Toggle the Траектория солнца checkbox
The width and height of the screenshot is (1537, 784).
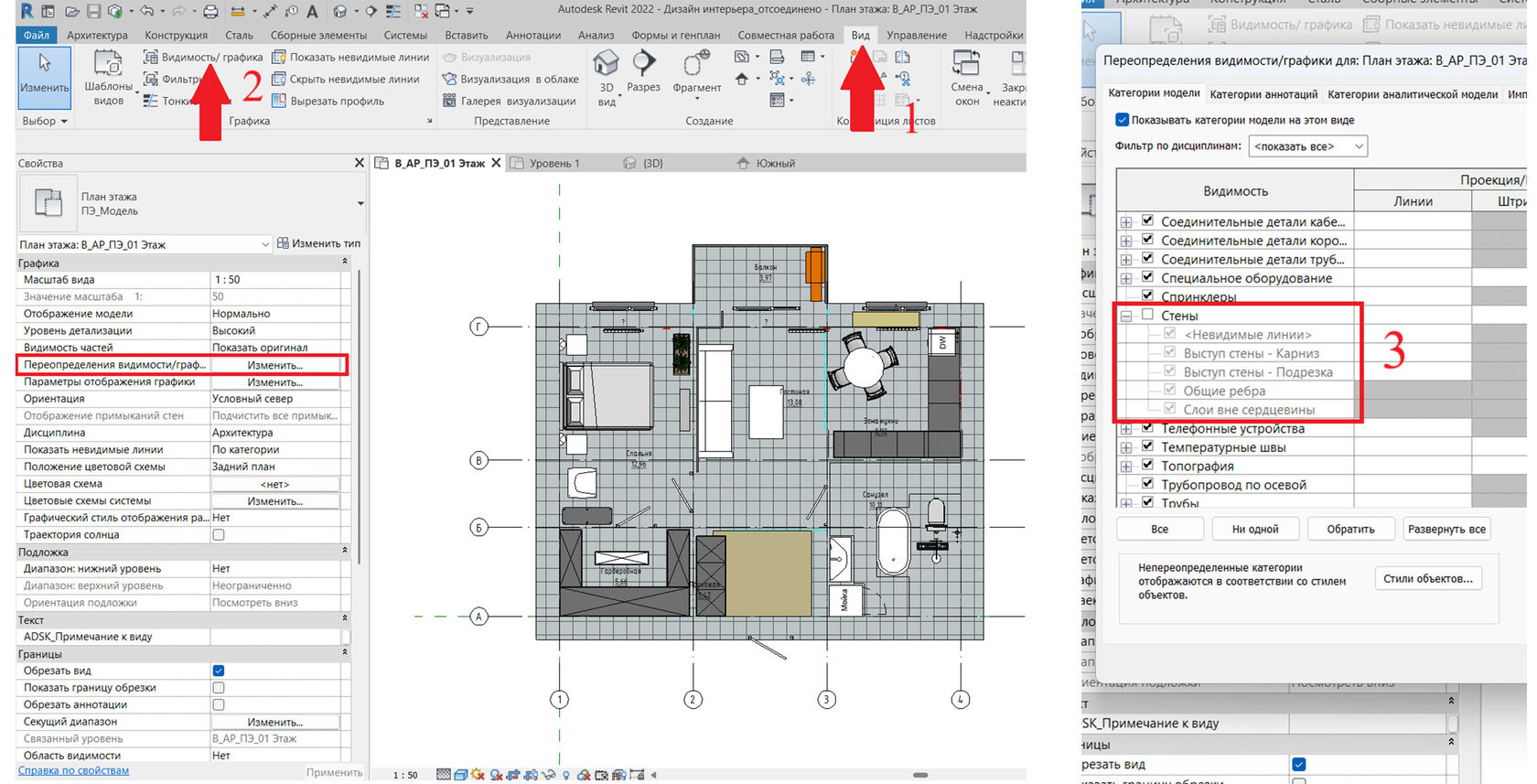point(219,534)
